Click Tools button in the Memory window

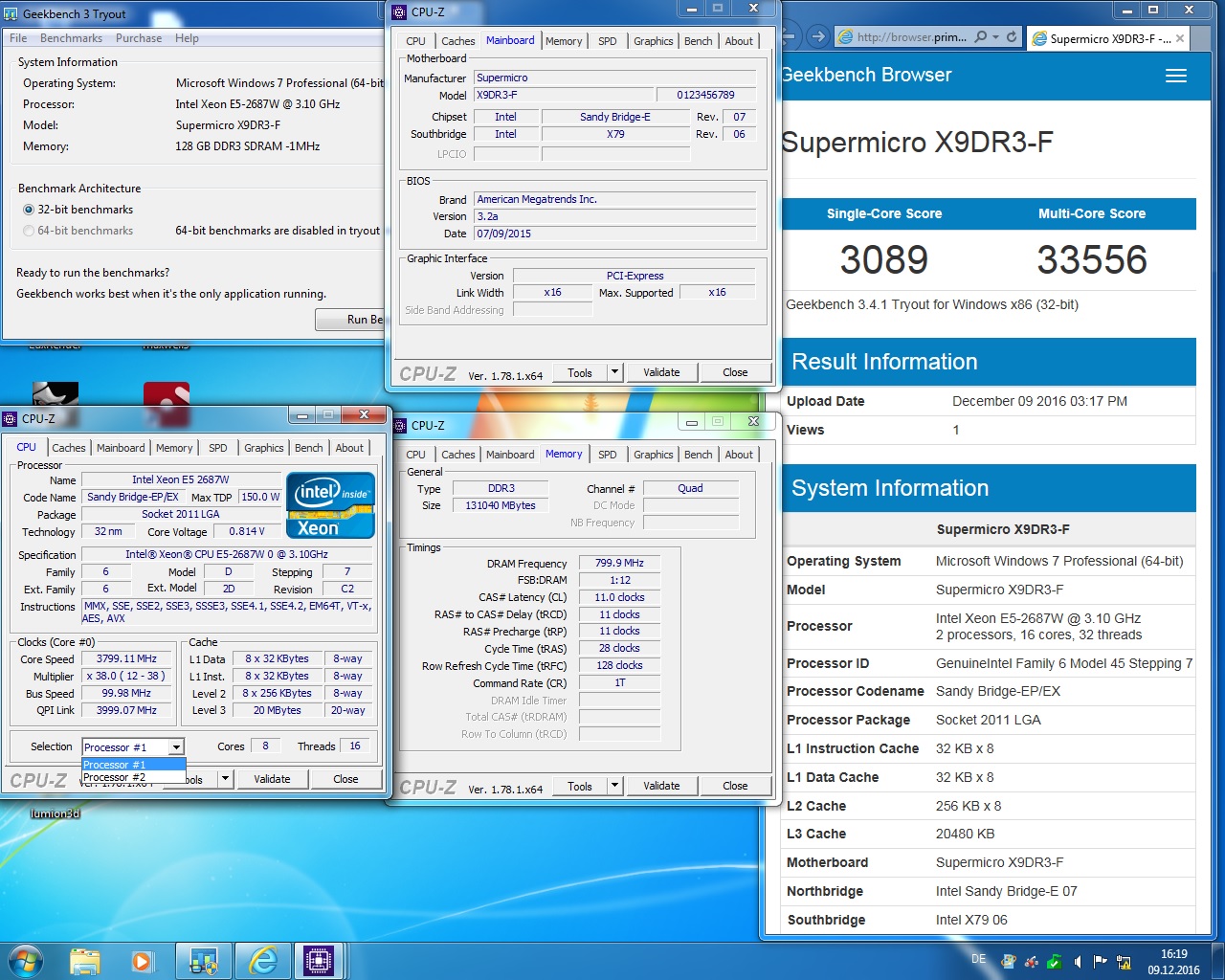click(580, 786)
